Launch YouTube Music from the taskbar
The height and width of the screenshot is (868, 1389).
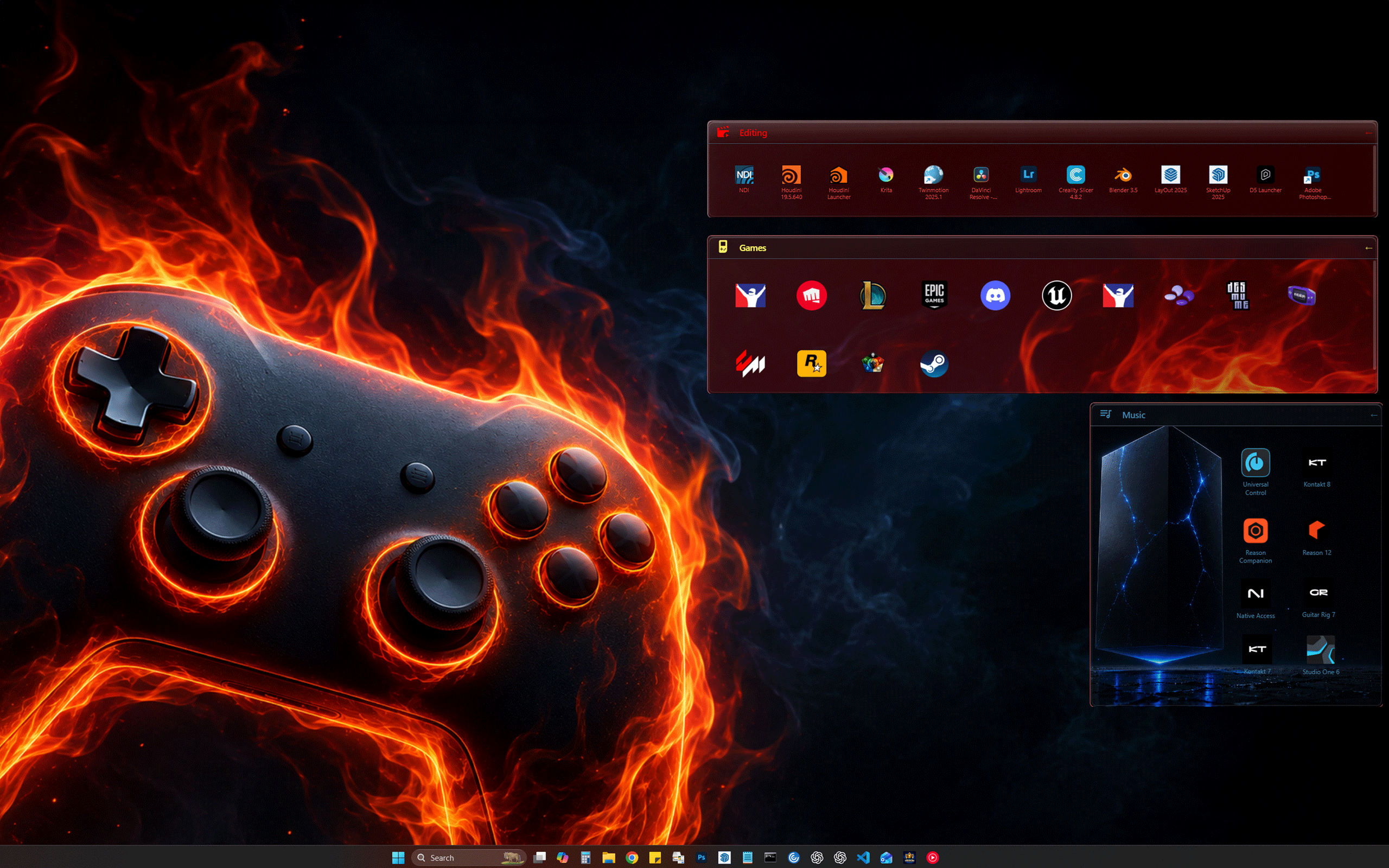(933, 858)
